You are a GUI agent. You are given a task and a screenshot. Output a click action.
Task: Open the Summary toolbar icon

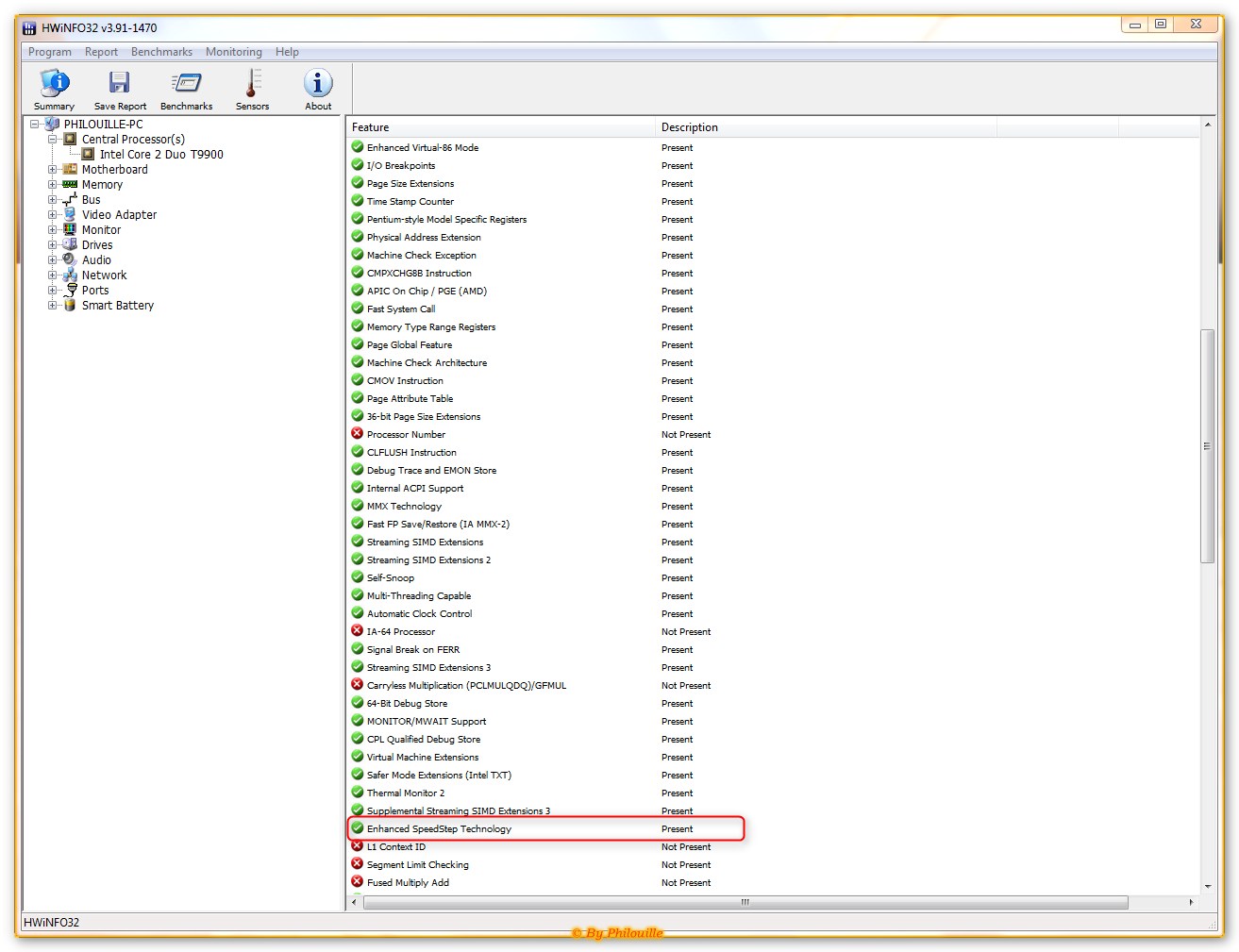(54, 84)
